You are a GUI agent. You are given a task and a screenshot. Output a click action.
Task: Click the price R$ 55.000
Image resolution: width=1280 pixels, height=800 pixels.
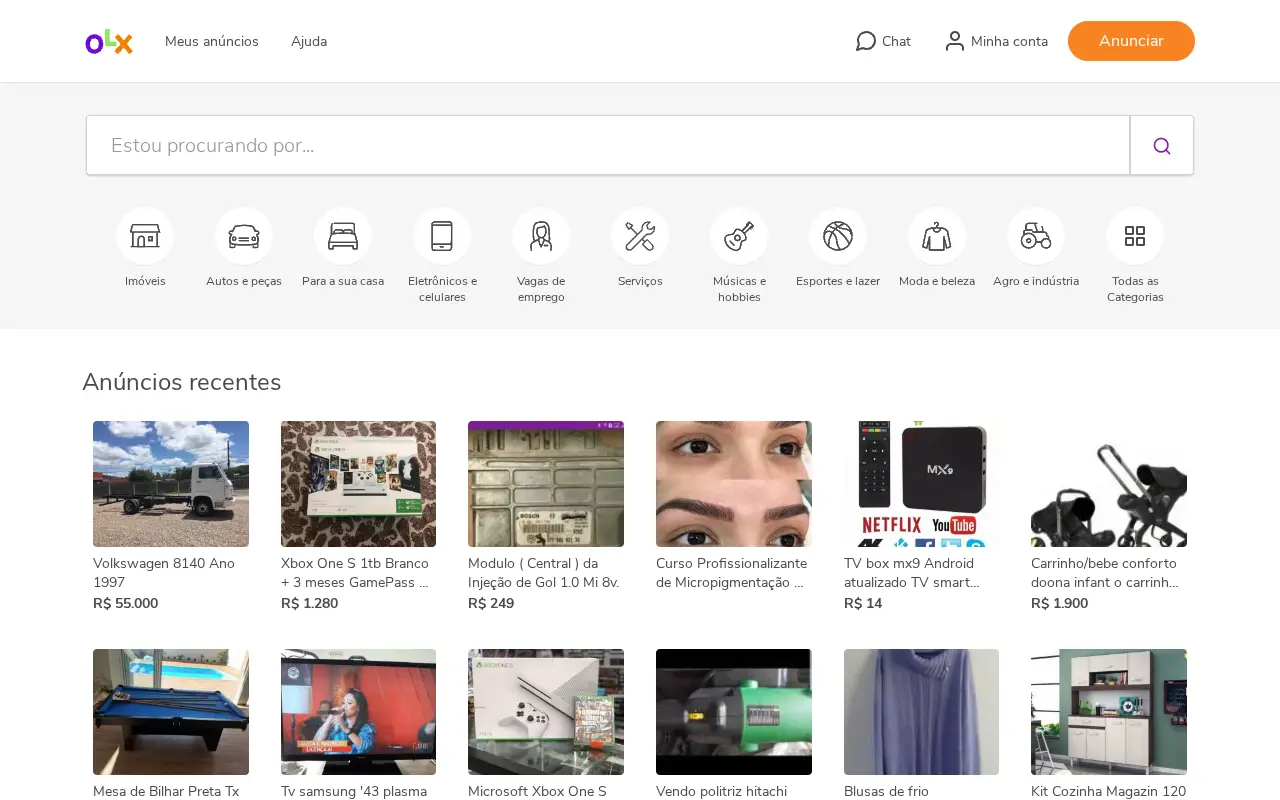[x=126, y=603]
